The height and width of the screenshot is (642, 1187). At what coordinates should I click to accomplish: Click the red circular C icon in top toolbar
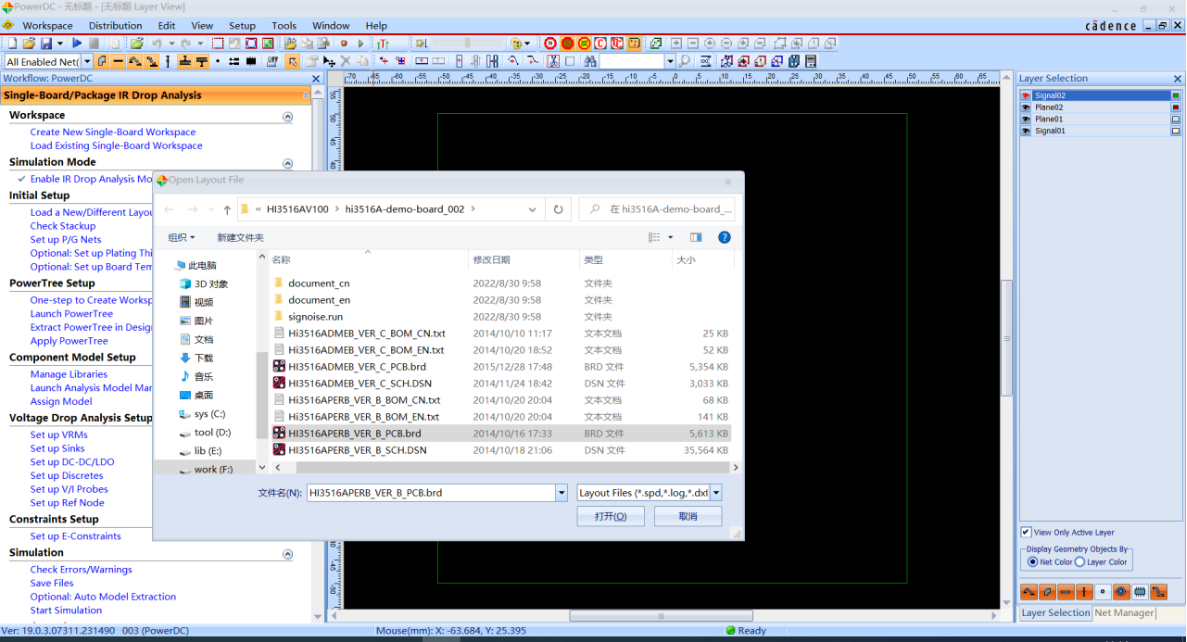point(601,43)
